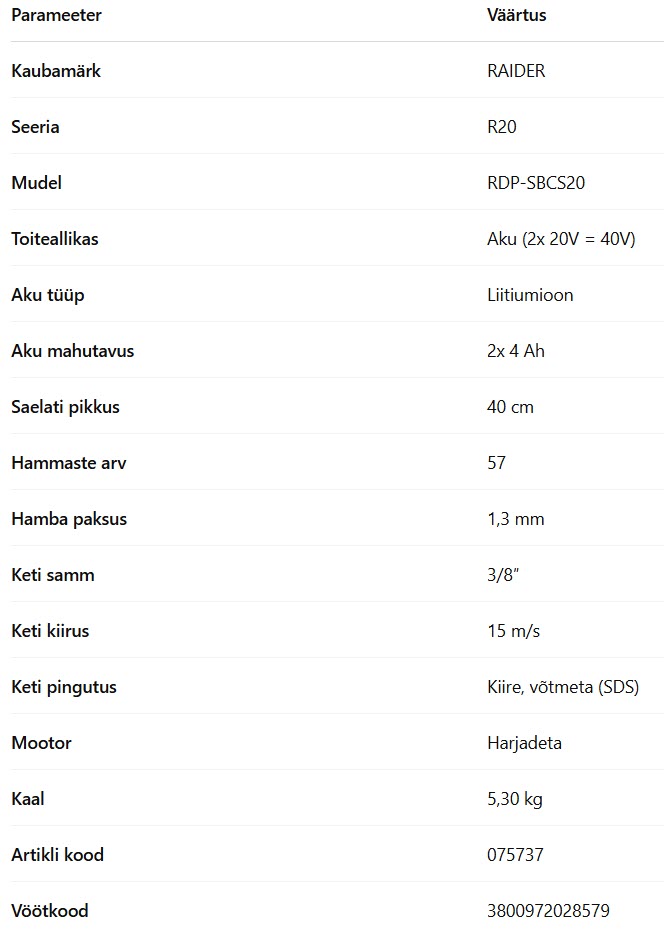Image resolution: width=664 pixels, height=930 pixels.
Task: Click the Parameeter column header
Action: coord(56,15)
